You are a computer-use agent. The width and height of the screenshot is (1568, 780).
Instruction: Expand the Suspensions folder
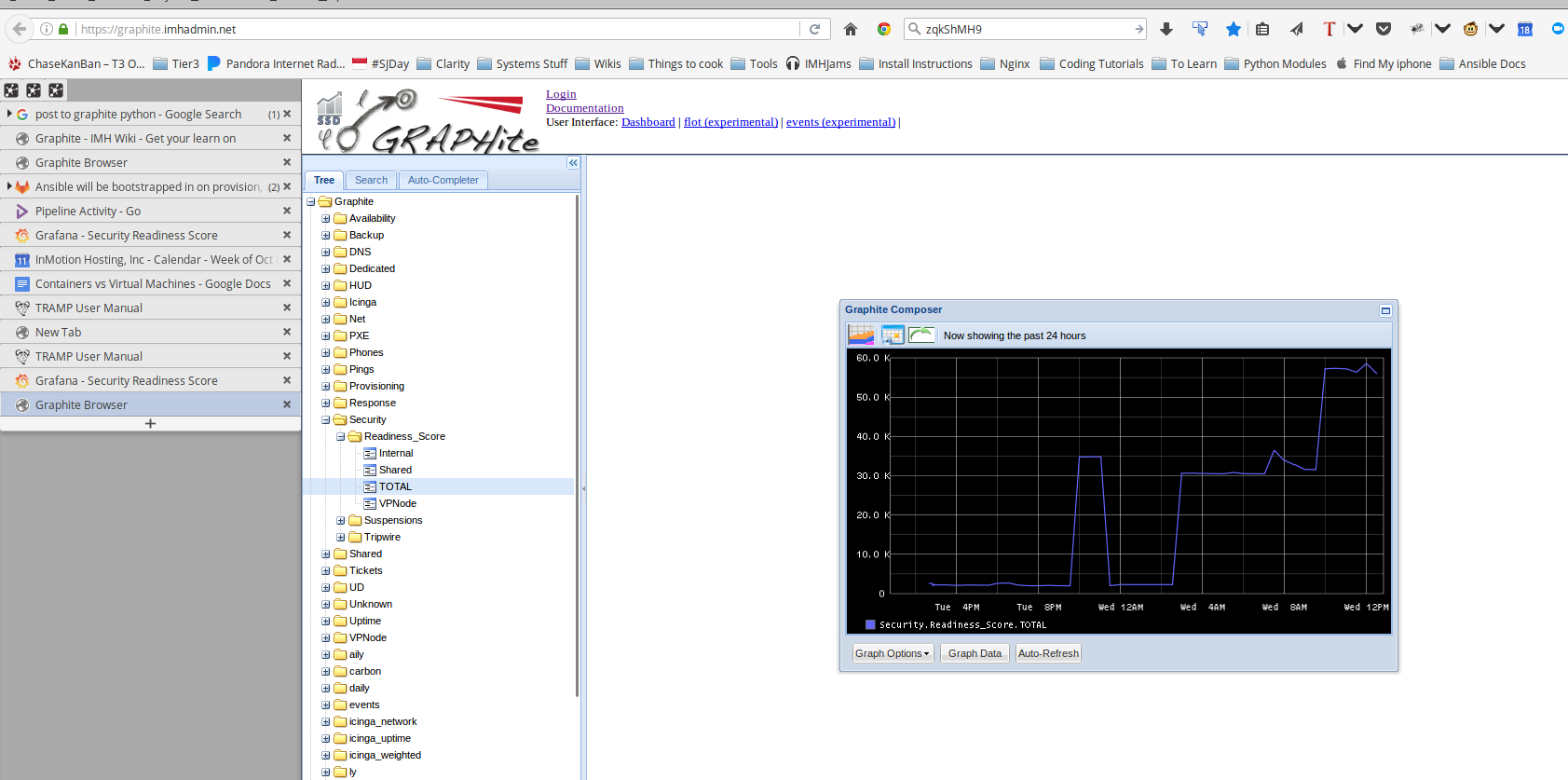coord(341,521)
